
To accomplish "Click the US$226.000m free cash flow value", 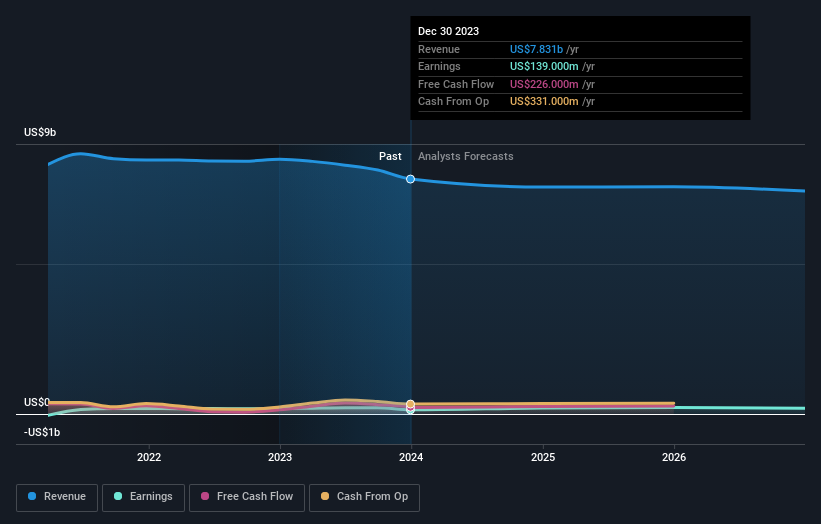I will [544, 84].
